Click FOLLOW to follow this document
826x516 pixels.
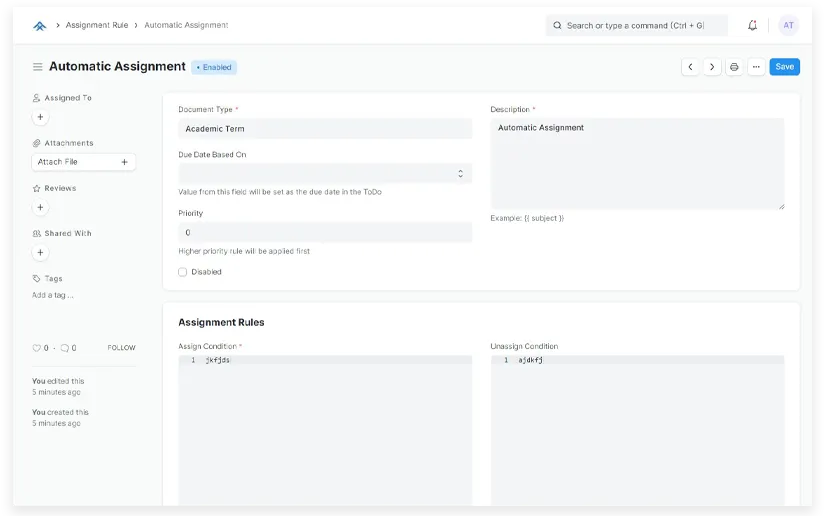(121, 348)
